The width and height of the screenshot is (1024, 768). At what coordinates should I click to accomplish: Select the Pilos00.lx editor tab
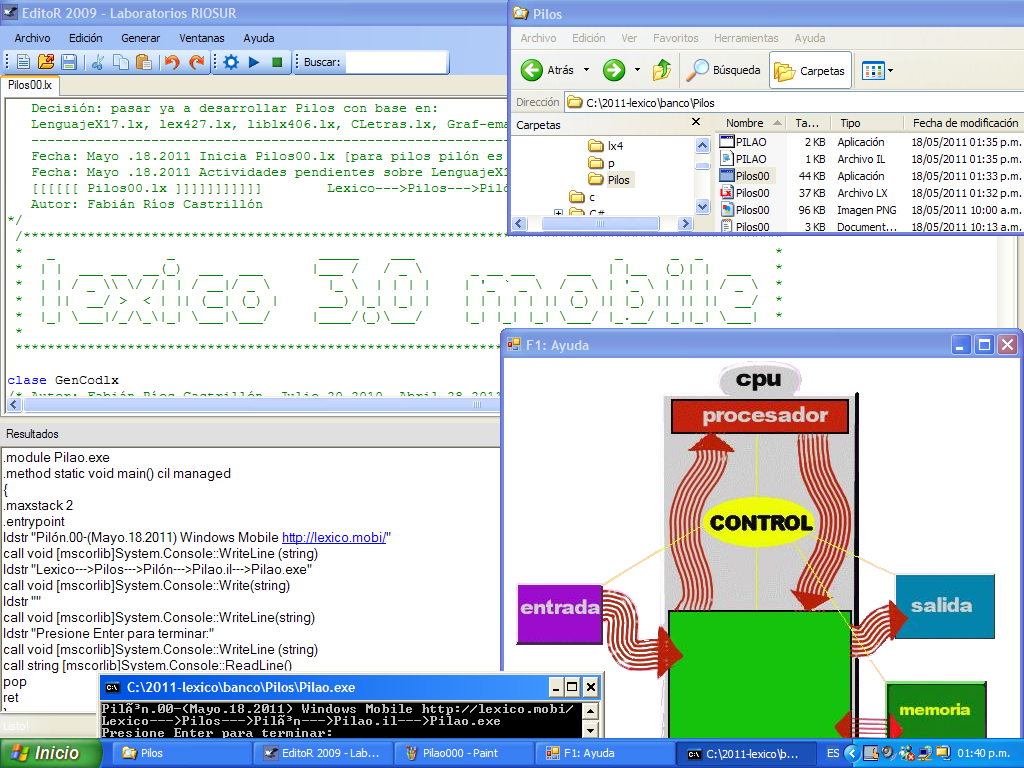click(x=29, y=86)
